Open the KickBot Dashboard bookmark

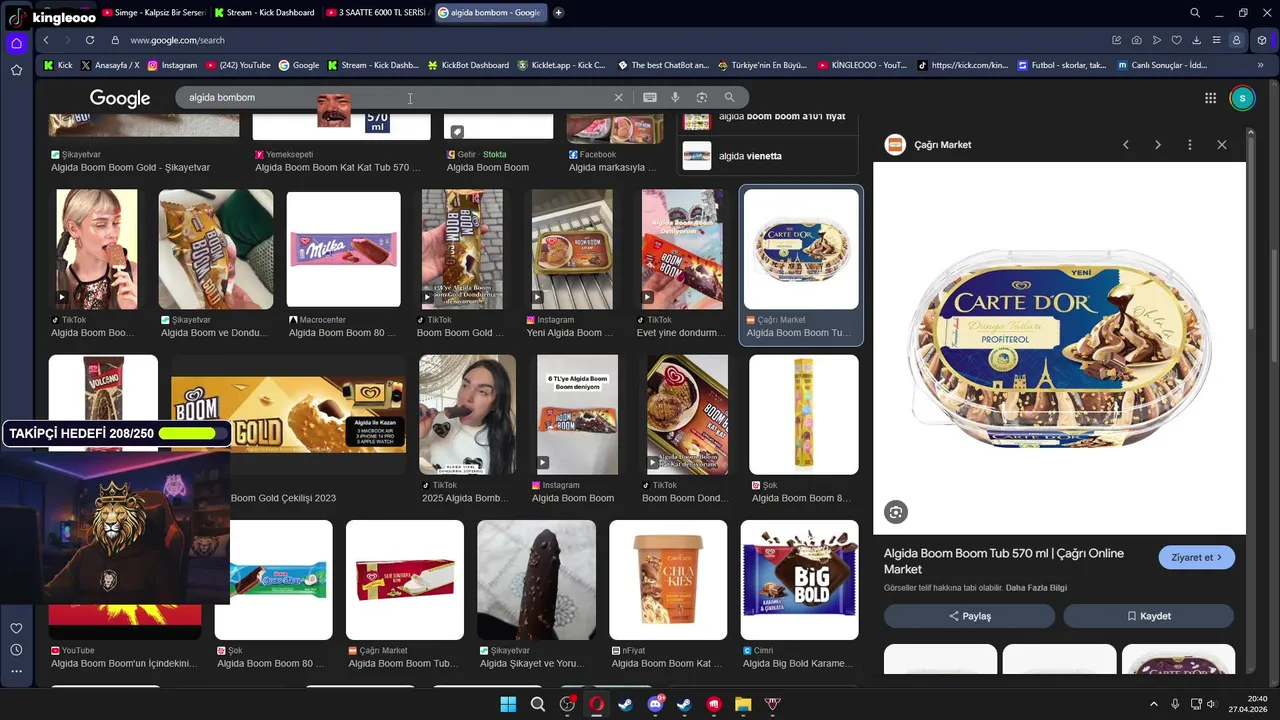[468, 65]
